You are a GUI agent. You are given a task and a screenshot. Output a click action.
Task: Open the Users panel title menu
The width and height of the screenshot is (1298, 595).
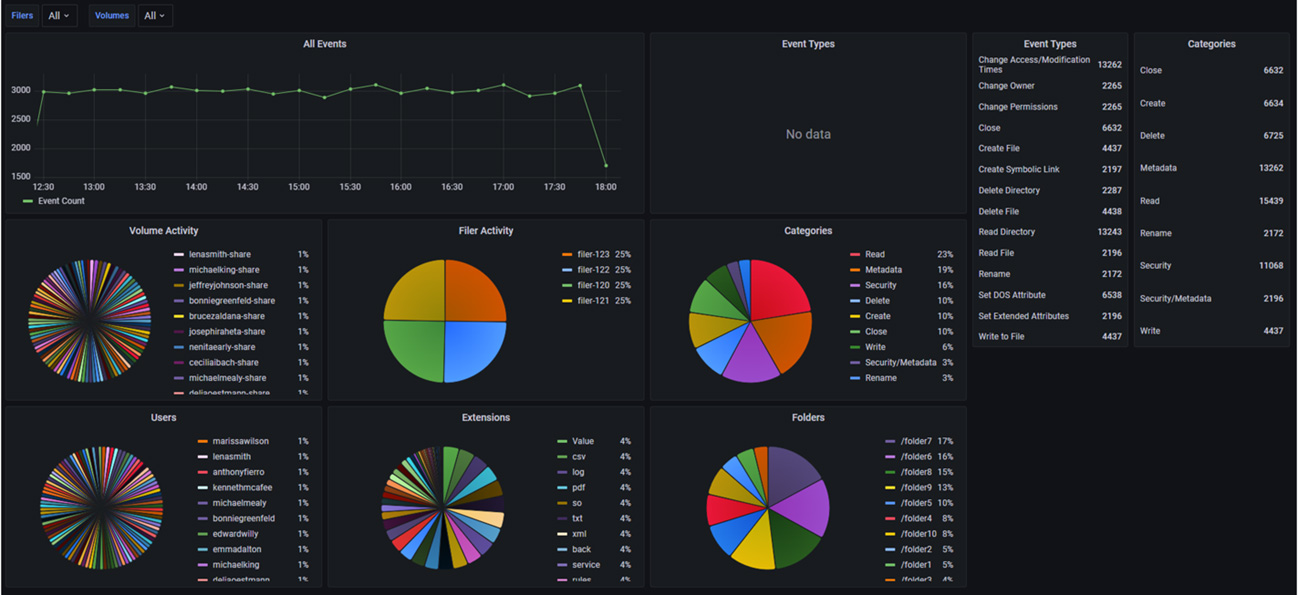tap(164, 417)
